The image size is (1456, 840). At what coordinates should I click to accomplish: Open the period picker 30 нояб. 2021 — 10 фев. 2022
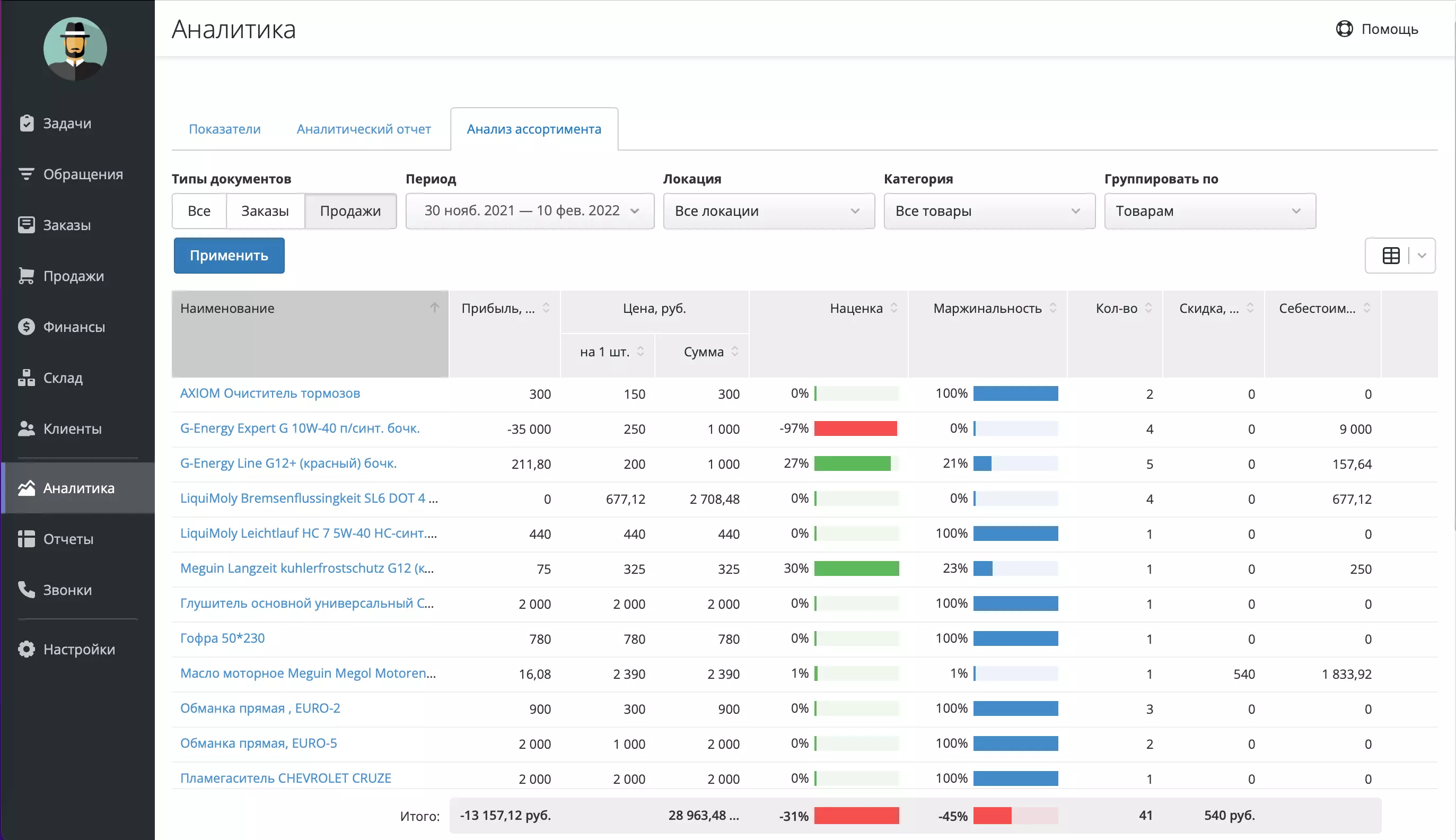[x=529, y=211]
